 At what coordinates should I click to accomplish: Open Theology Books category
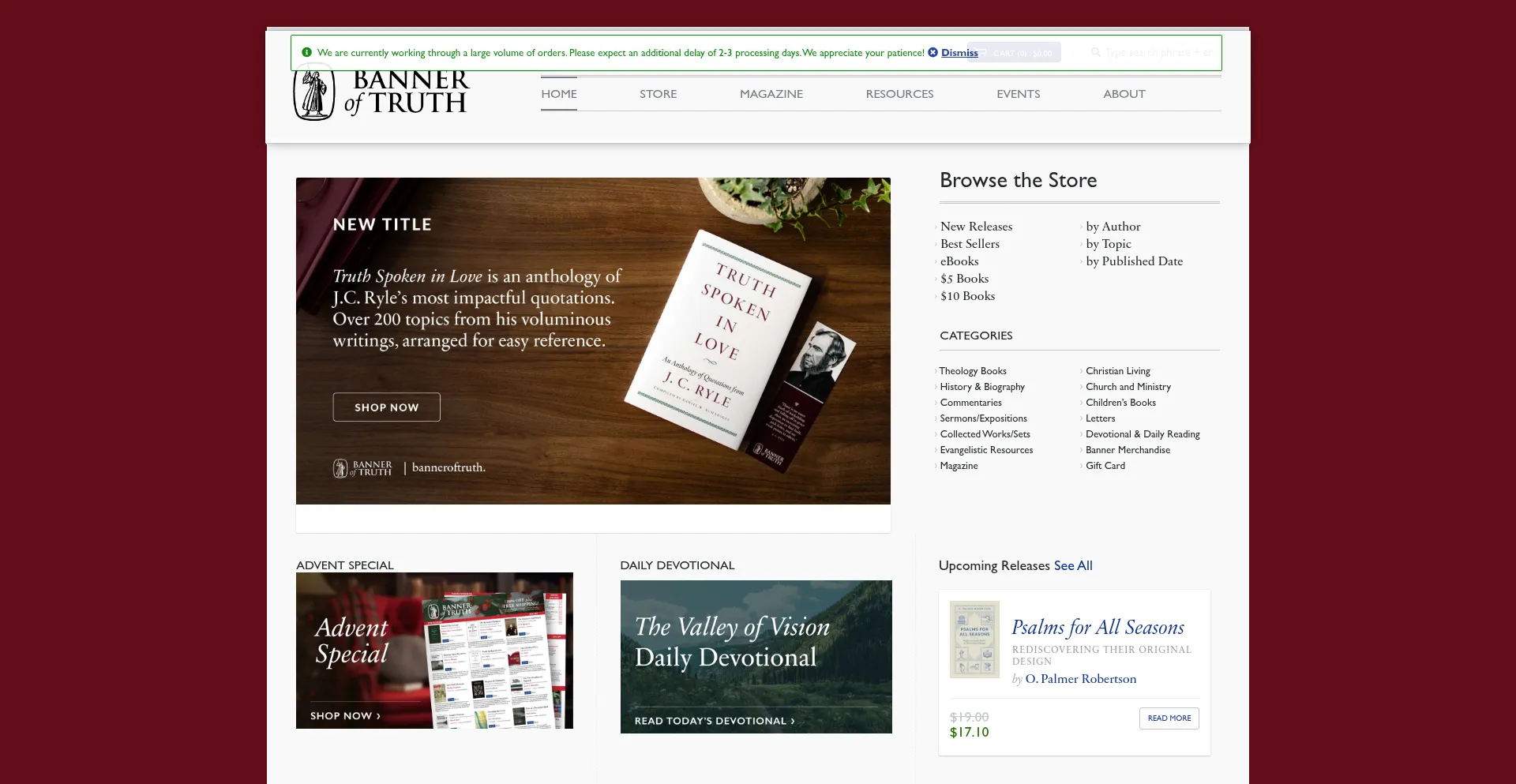pos(973,371)
